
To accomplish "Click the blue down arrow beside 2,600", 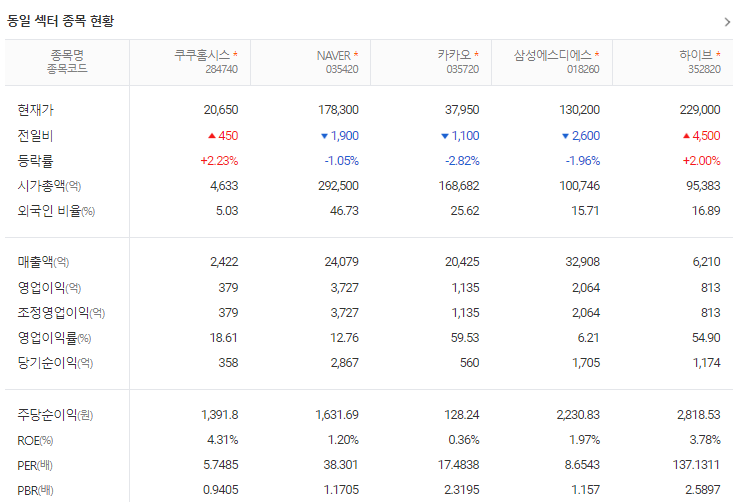I will click(x=565, y=136).
